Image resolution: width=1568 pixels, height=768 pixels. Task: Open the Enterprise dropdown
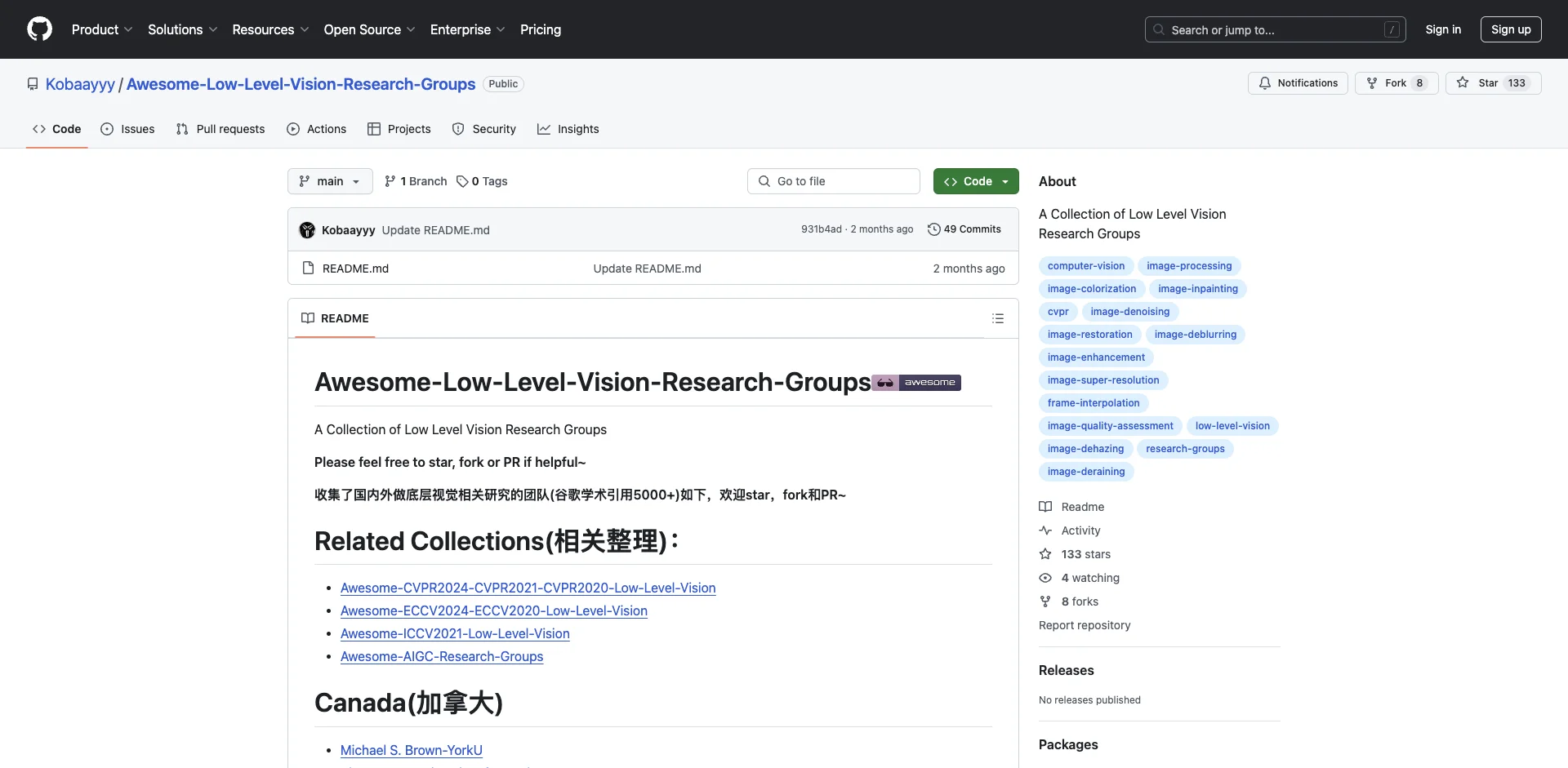pyautogui.click(x=467, y=29)
